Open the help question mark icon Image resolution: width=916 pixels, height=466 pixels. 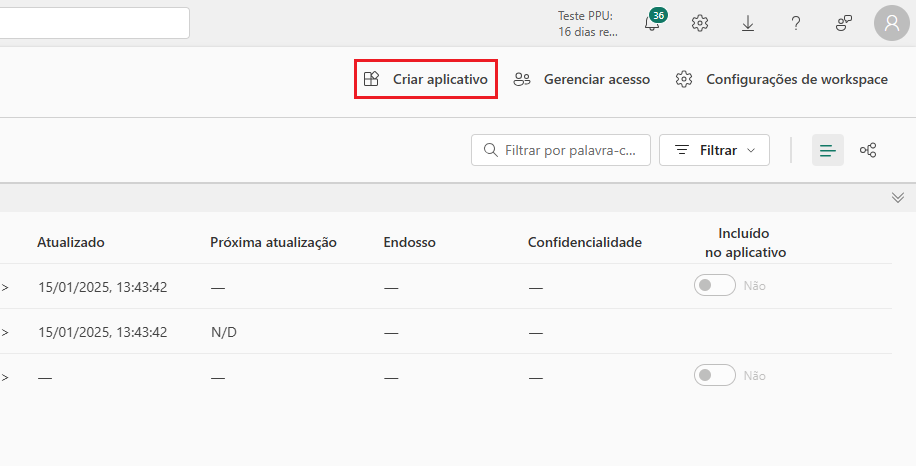(796, 23)
